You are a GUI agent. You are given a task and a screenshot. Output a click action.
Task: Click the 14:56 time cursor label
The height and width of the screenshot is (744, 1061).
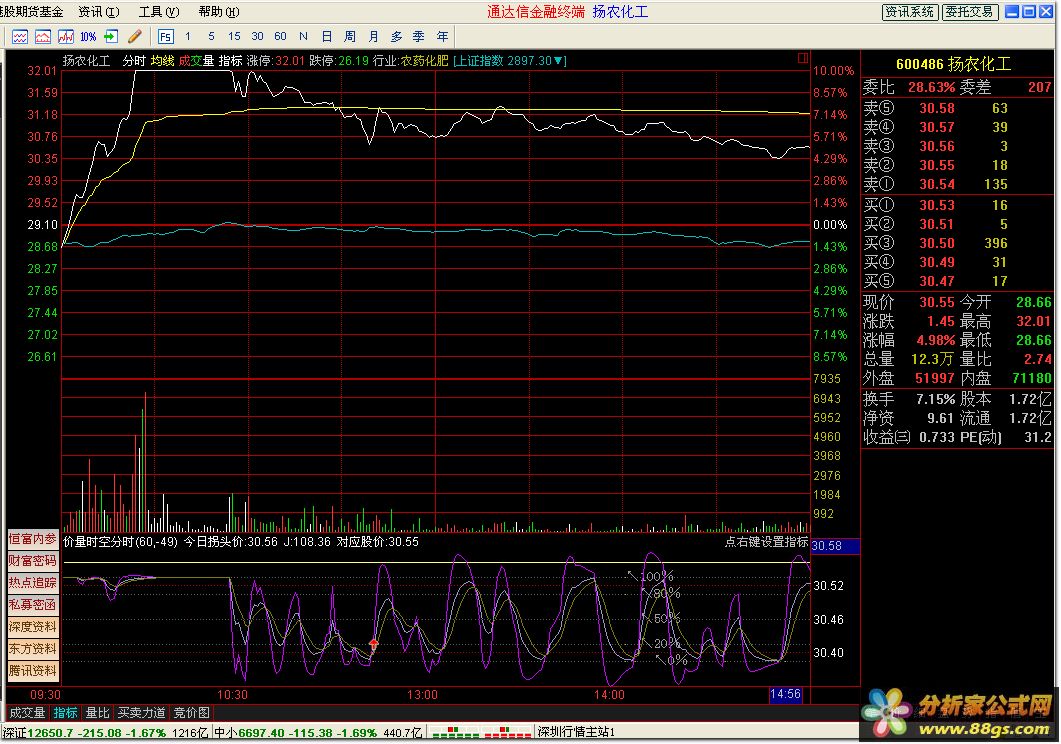tap(785, 694)
